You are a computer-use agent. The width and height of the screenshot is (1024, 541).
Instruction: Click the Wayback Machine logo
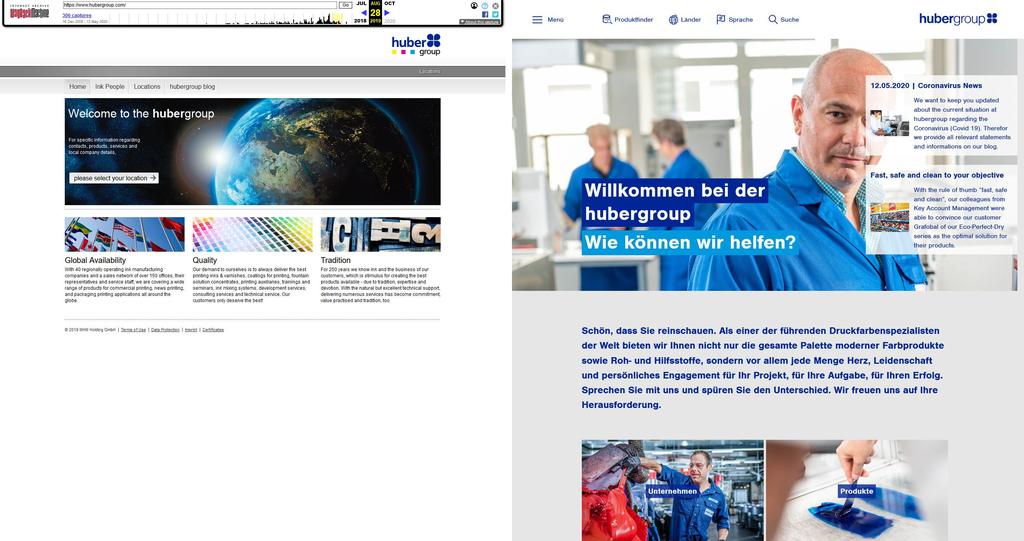pyautogui.click(x=30, y=11)
